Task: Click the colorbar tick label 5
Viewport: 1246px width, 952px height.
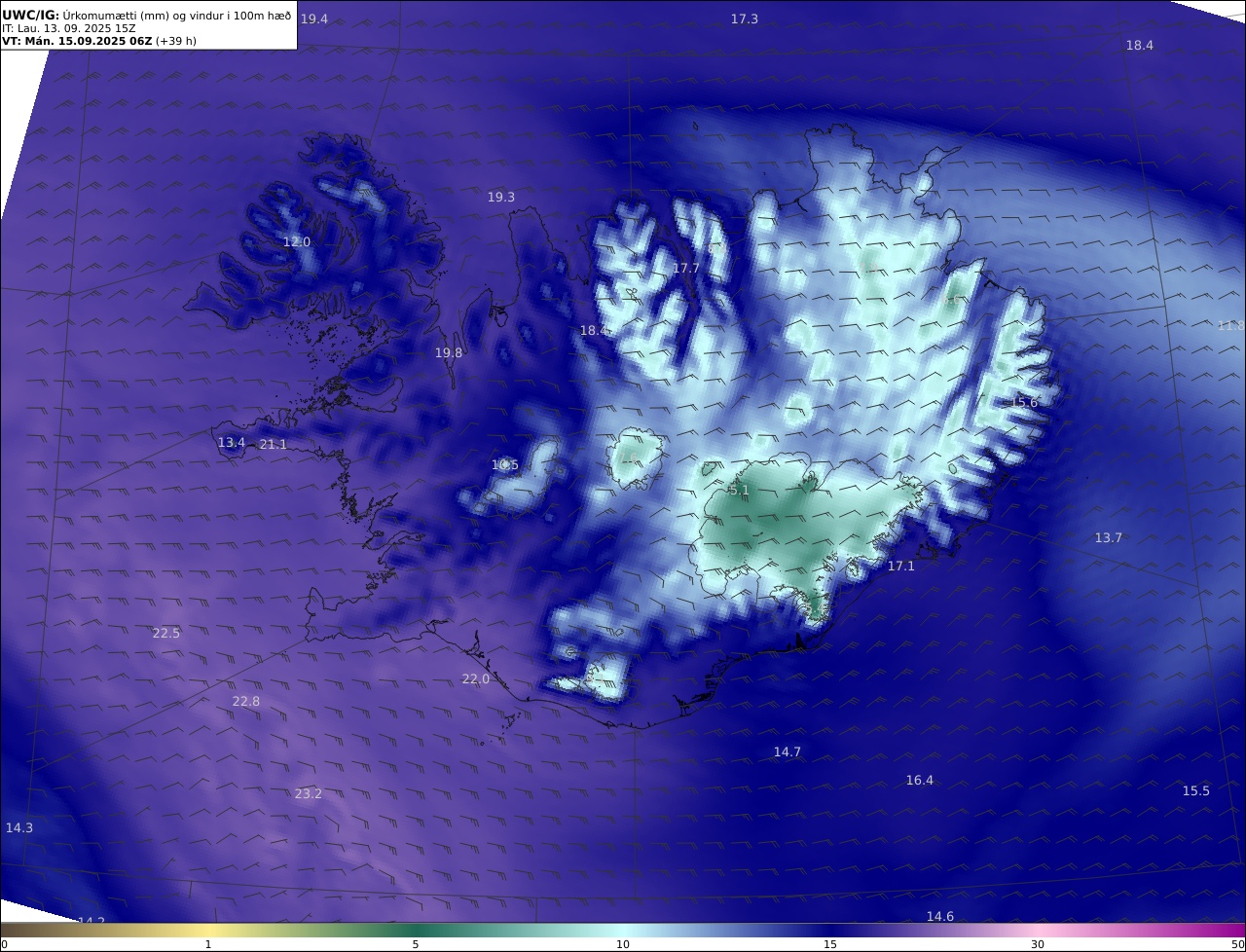Action: [416, 944]
